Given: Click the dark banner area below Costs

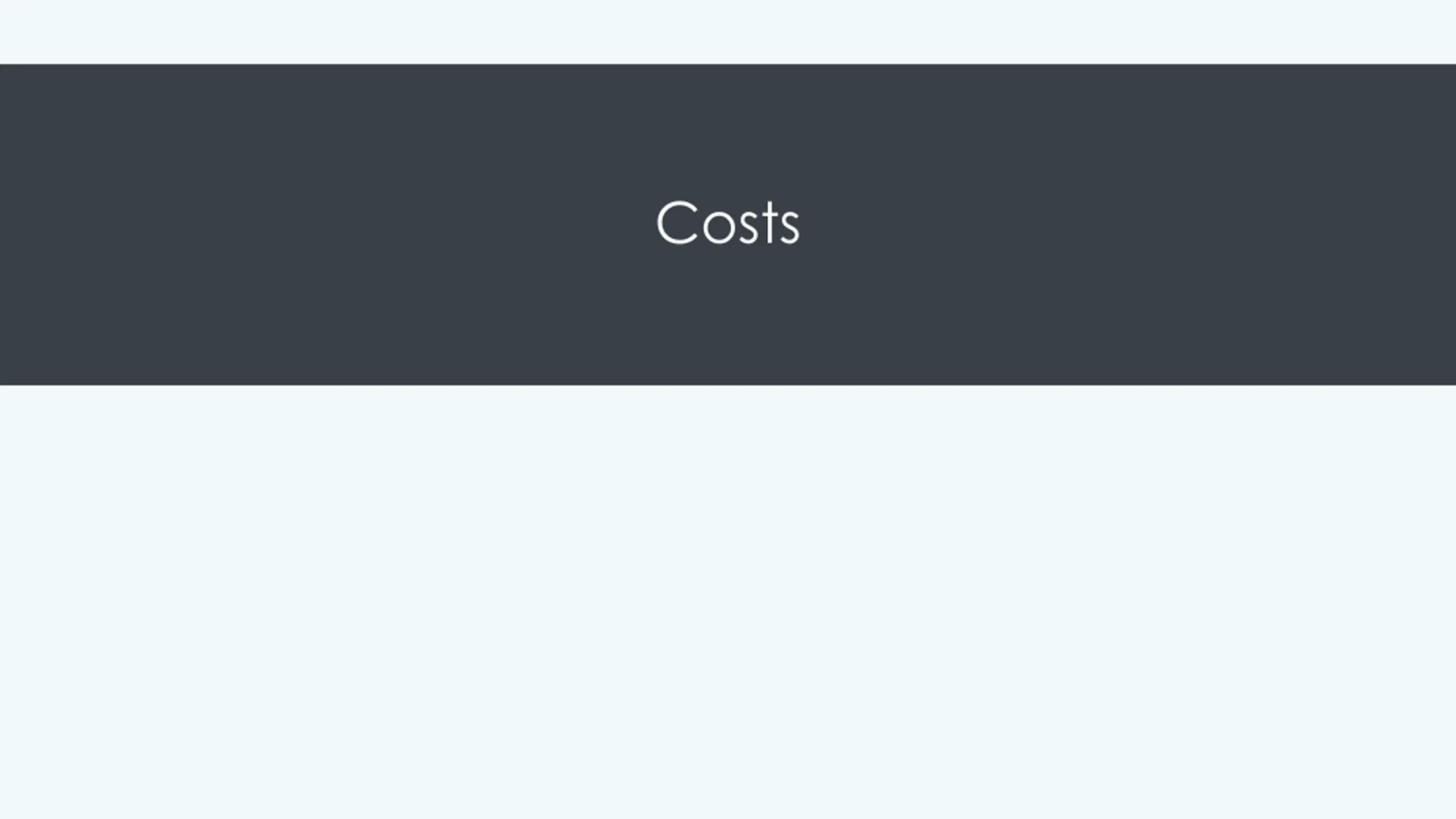Looking at the screenshot, I should coord(728,316).
